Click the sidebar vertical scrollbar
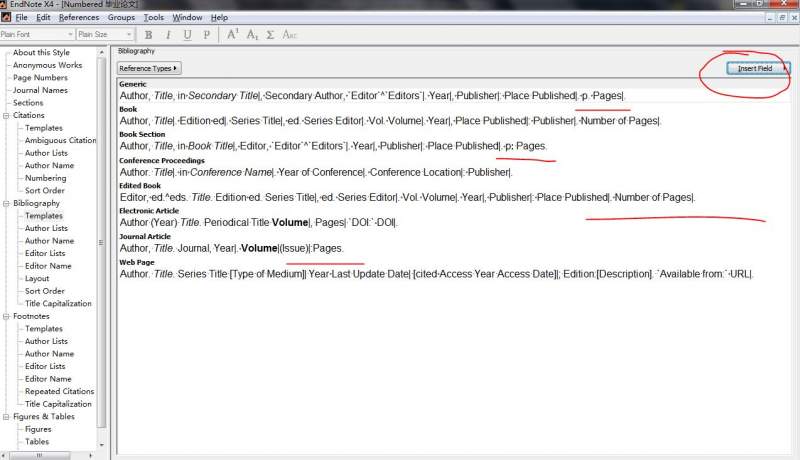The image size is (800, 460). pos(101,242)
